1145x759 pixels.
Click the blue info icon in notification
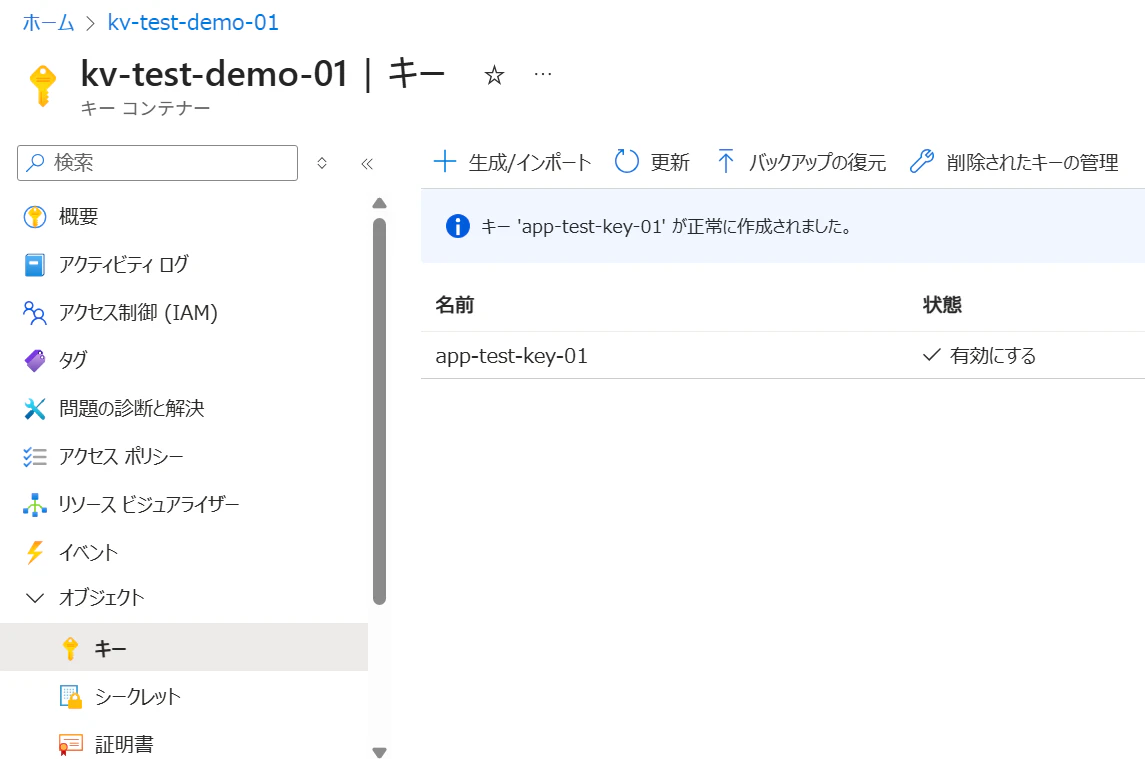458,226
